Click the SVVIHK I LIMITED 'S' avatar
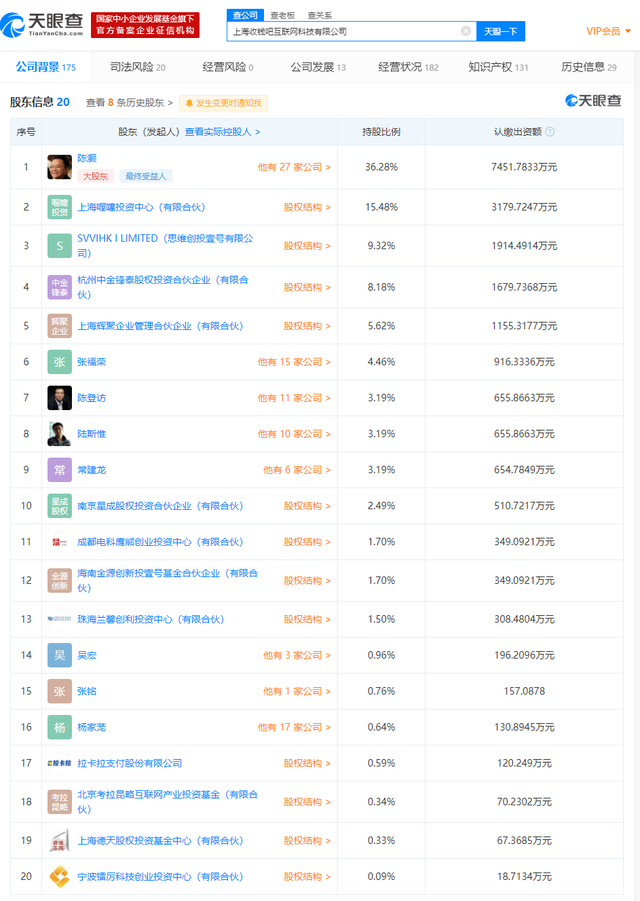 pos(60,246)
